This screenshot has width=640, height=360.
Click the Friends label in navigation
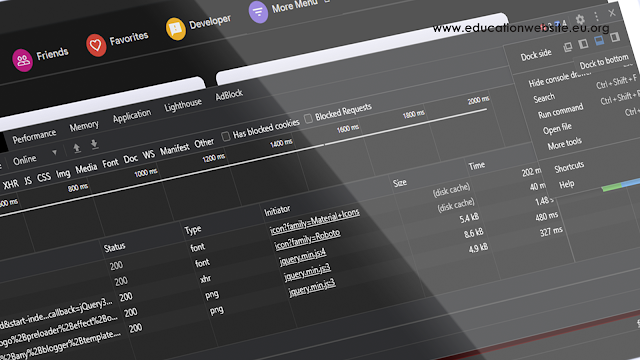click(52, 53)
